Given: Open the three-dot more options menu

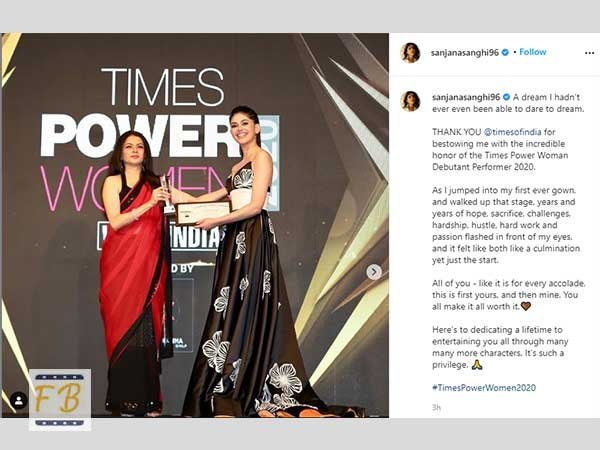Looking at the screenshot, I should coord(589,53).
